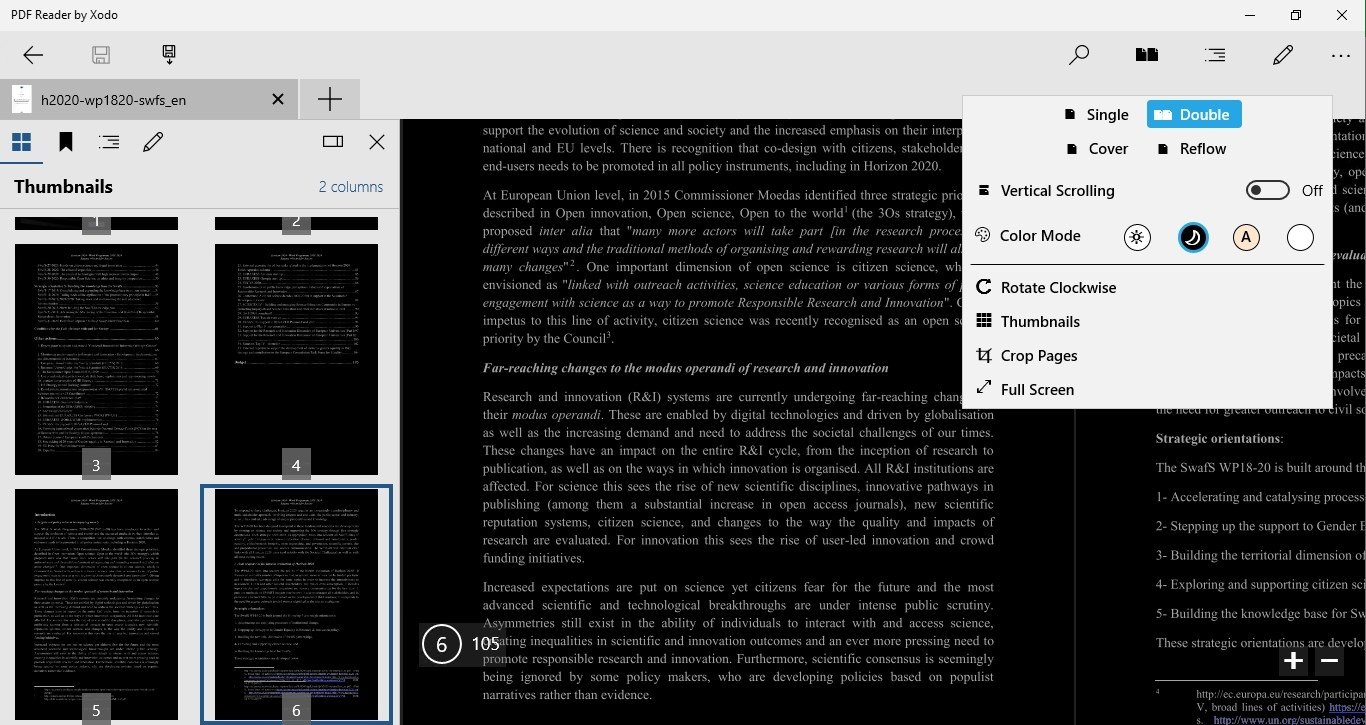The image size is (1366, 725).
Task: Toggle Vertical Scrolling switch
Action: pos(1267,190)
